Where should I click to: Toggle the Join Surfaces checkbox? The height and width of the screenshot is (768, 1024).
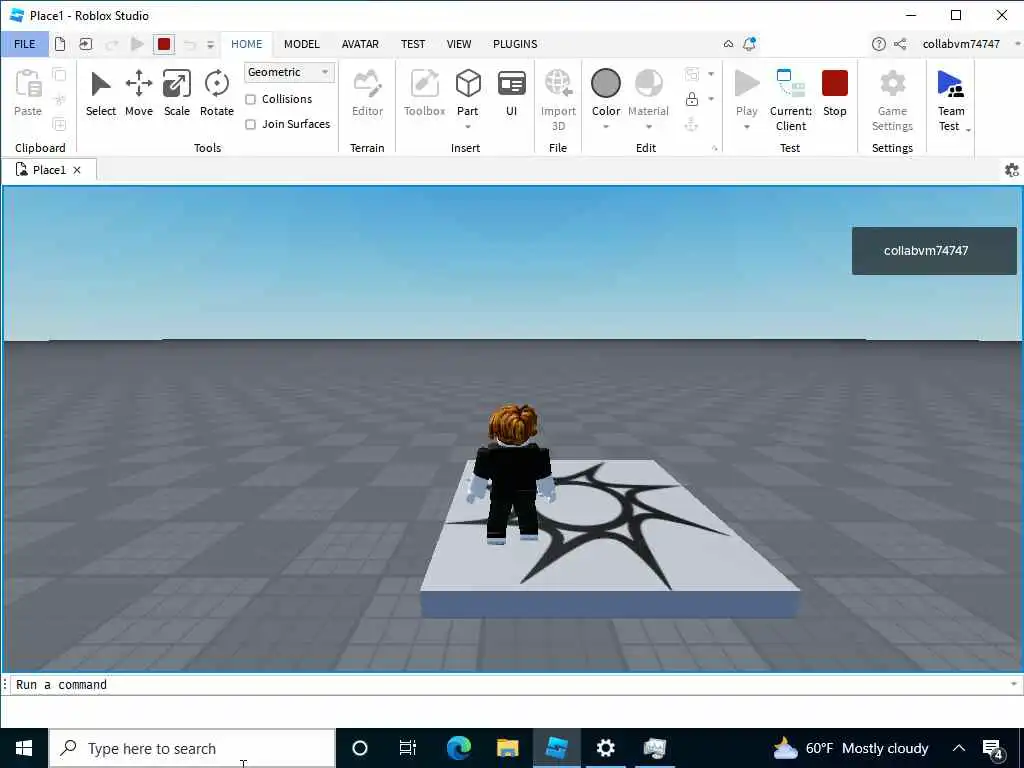250,124
